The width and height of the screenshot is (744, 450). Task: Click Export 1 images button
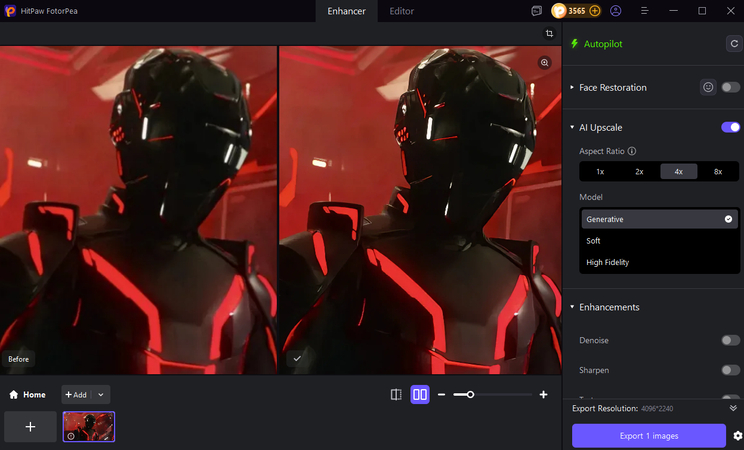coord(649,436)
